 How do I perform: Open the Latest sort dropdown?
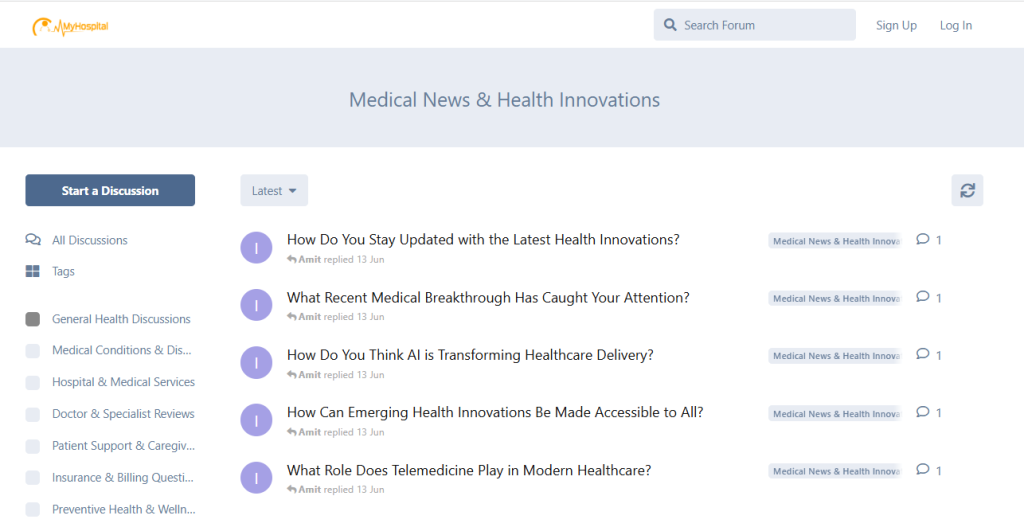[x=274, y=191]
